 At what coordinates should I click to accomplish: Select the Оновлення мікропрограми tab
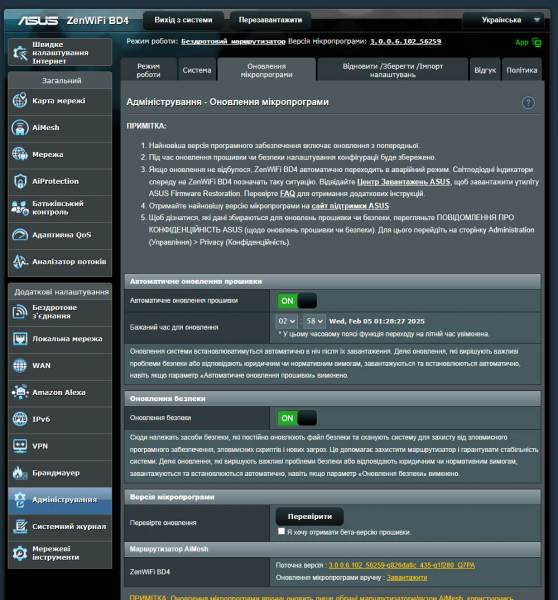coord(266,70)
